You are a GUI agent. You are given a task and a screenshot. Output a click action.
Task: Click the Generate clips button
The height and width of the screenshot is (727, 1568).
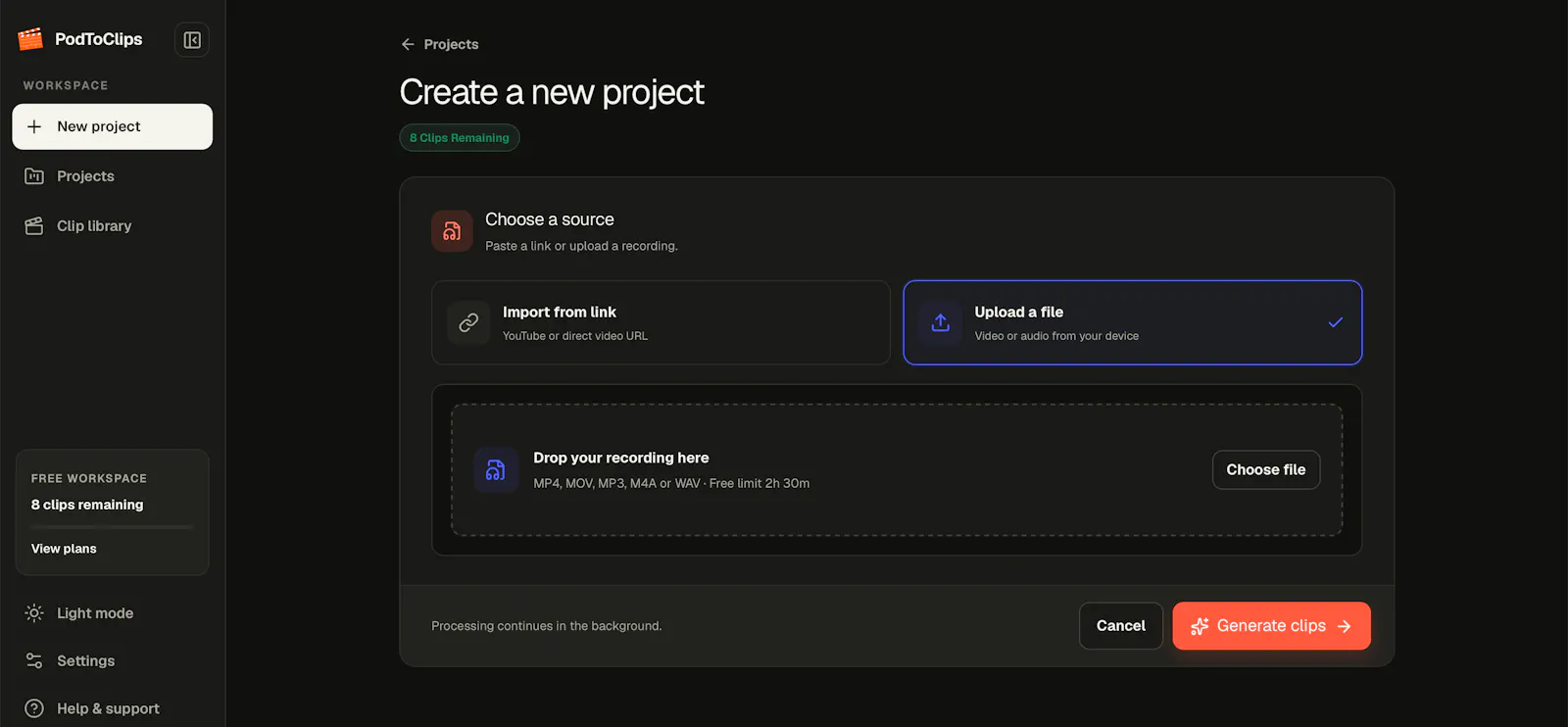tap(1271, 626)
